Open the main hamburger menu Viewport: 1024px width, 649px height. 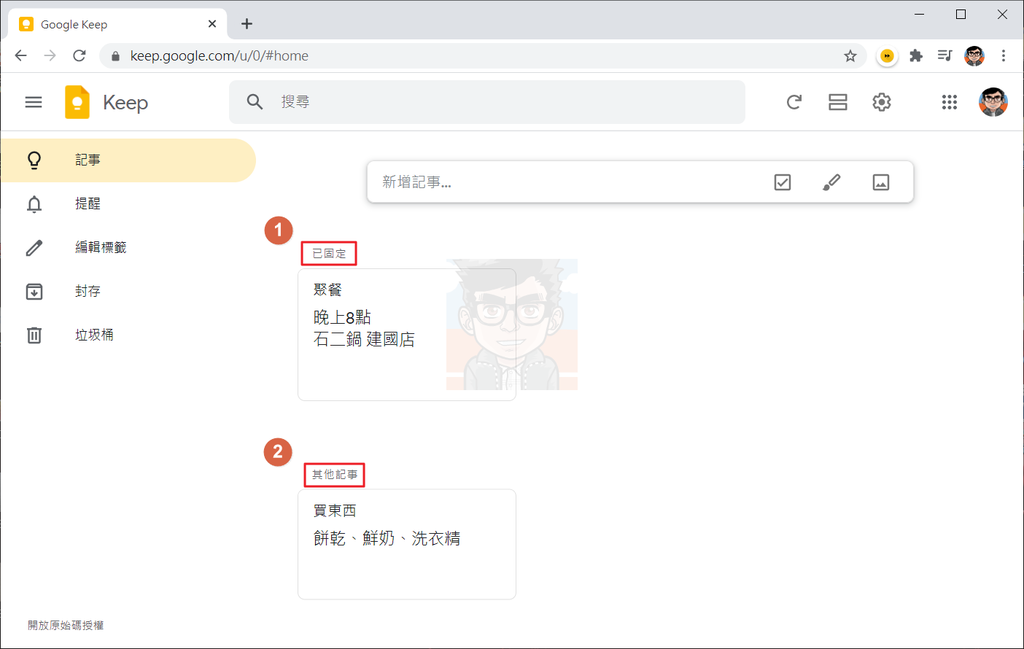click(33, 103)
